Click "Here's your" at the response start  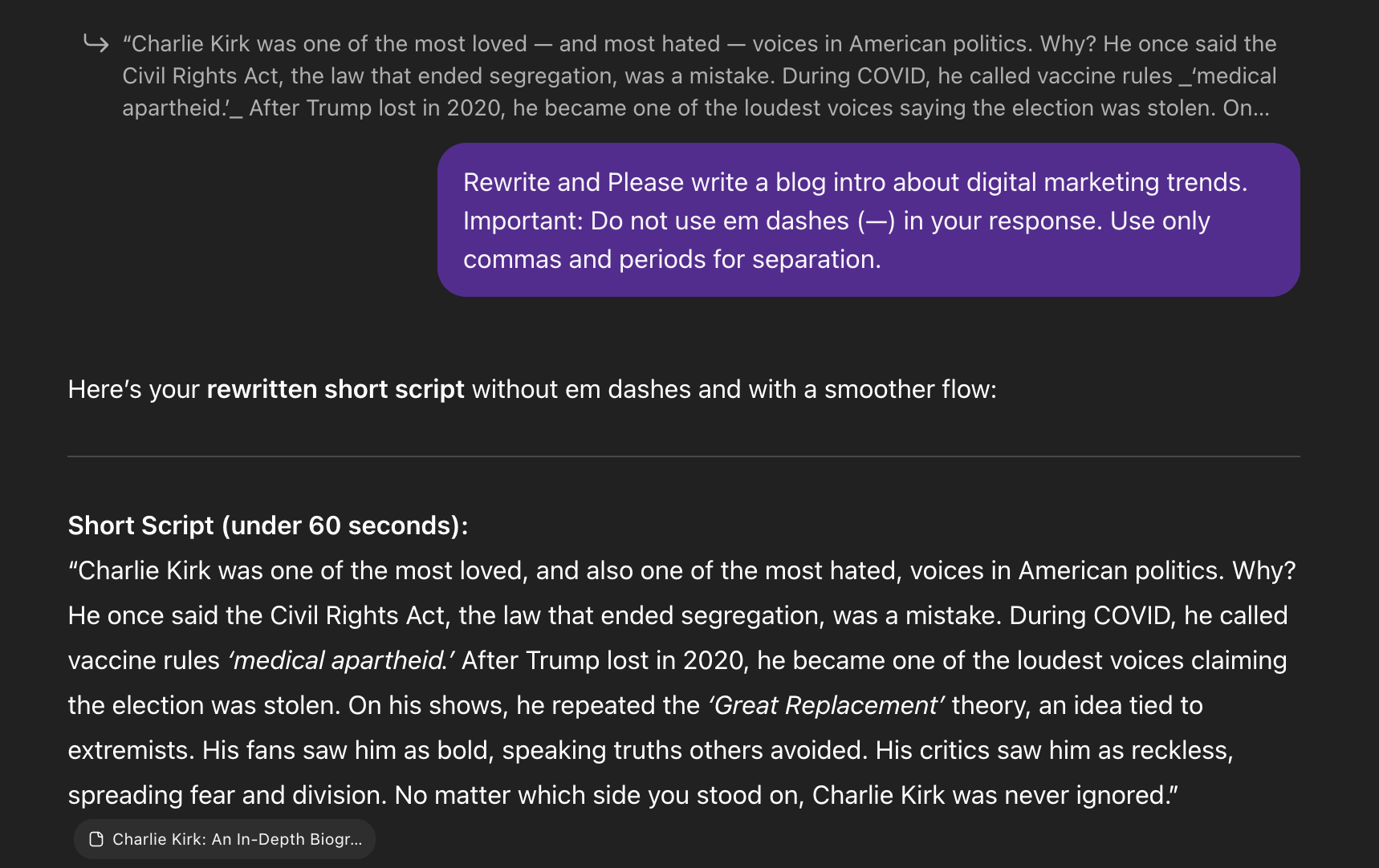click(x=133, y=389)
